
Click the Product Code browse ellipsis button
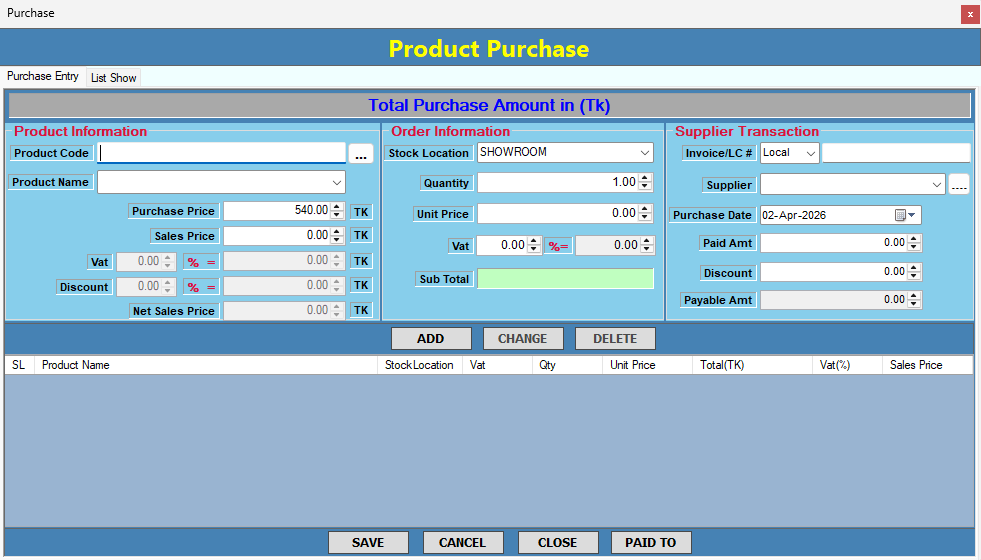(x=361, y=154)
